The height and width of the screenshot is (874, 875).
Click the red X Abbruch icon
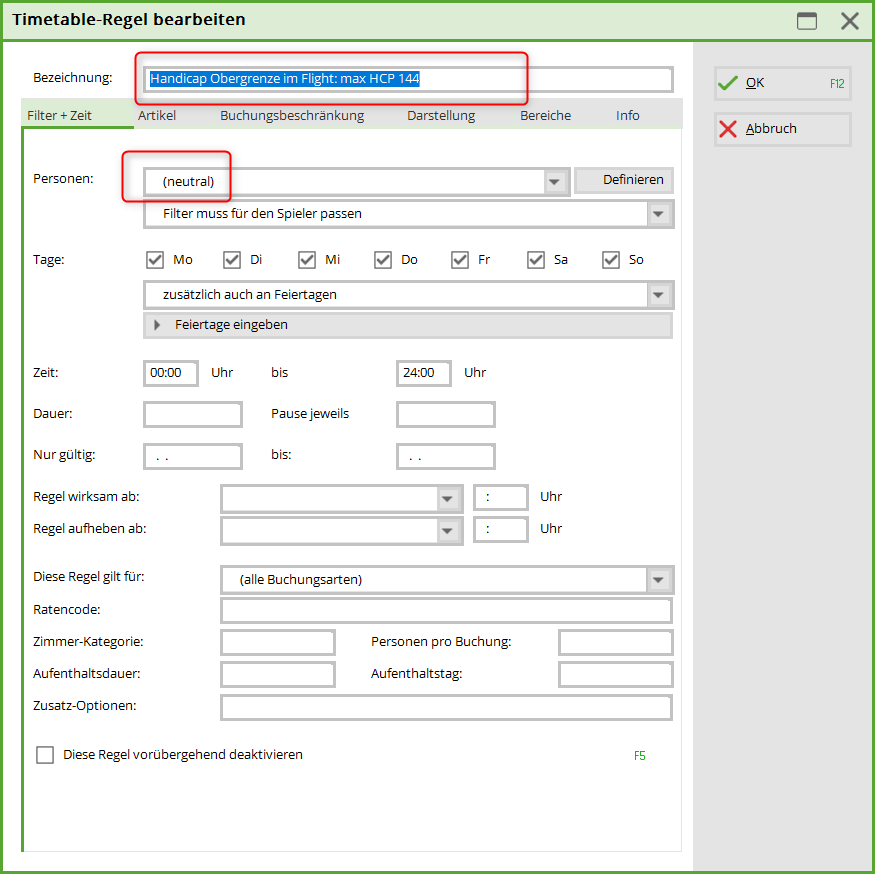(x=729, y=129)
